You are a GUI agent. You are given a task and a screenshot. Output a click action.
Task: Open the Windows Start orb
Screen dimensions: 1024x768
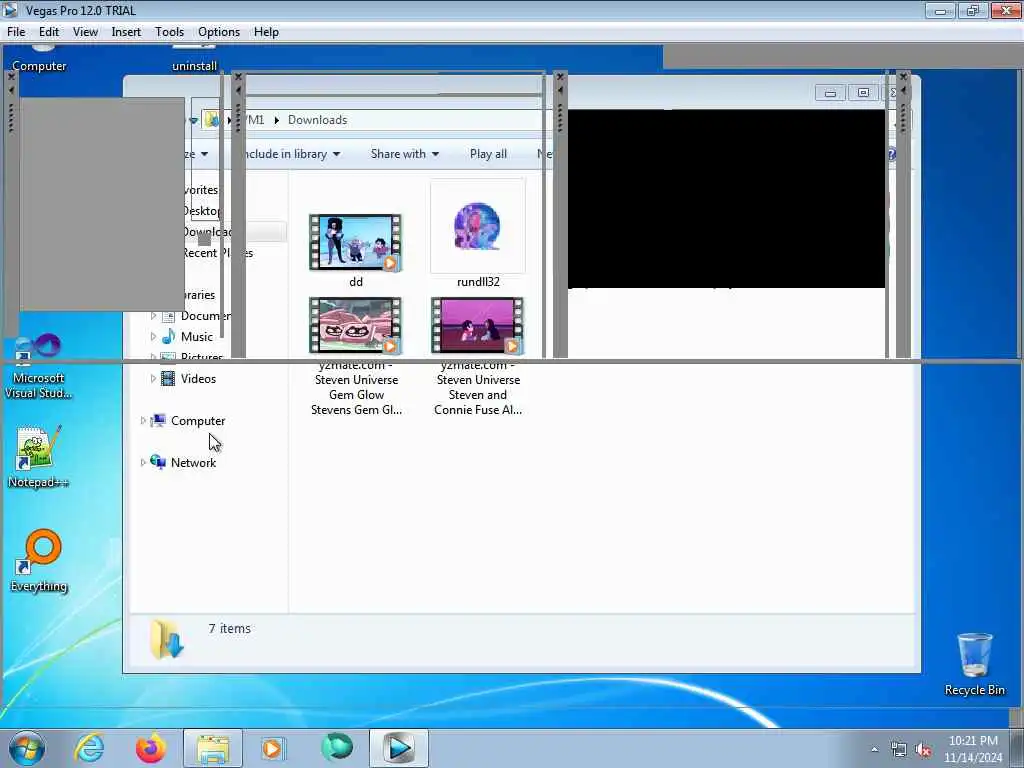coord(27,748)
